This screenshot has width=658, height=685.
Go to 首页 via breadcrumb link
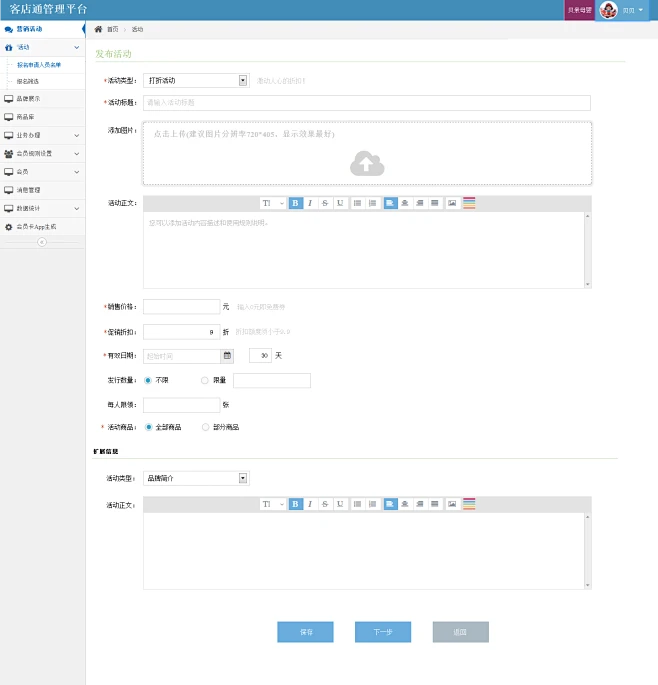coord(113,29)
